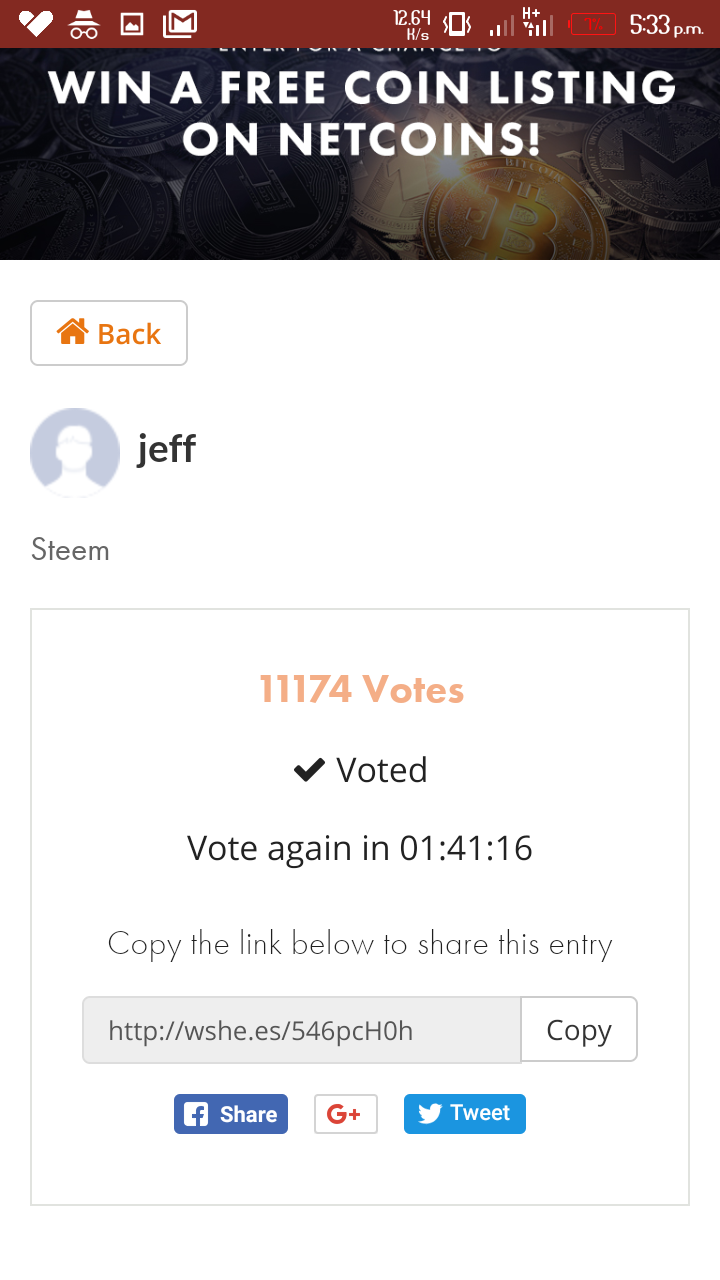Tap the 11174 Votes count
Image resolution: width=720 pixels, height=1280 pixels.
click(361, 689)
